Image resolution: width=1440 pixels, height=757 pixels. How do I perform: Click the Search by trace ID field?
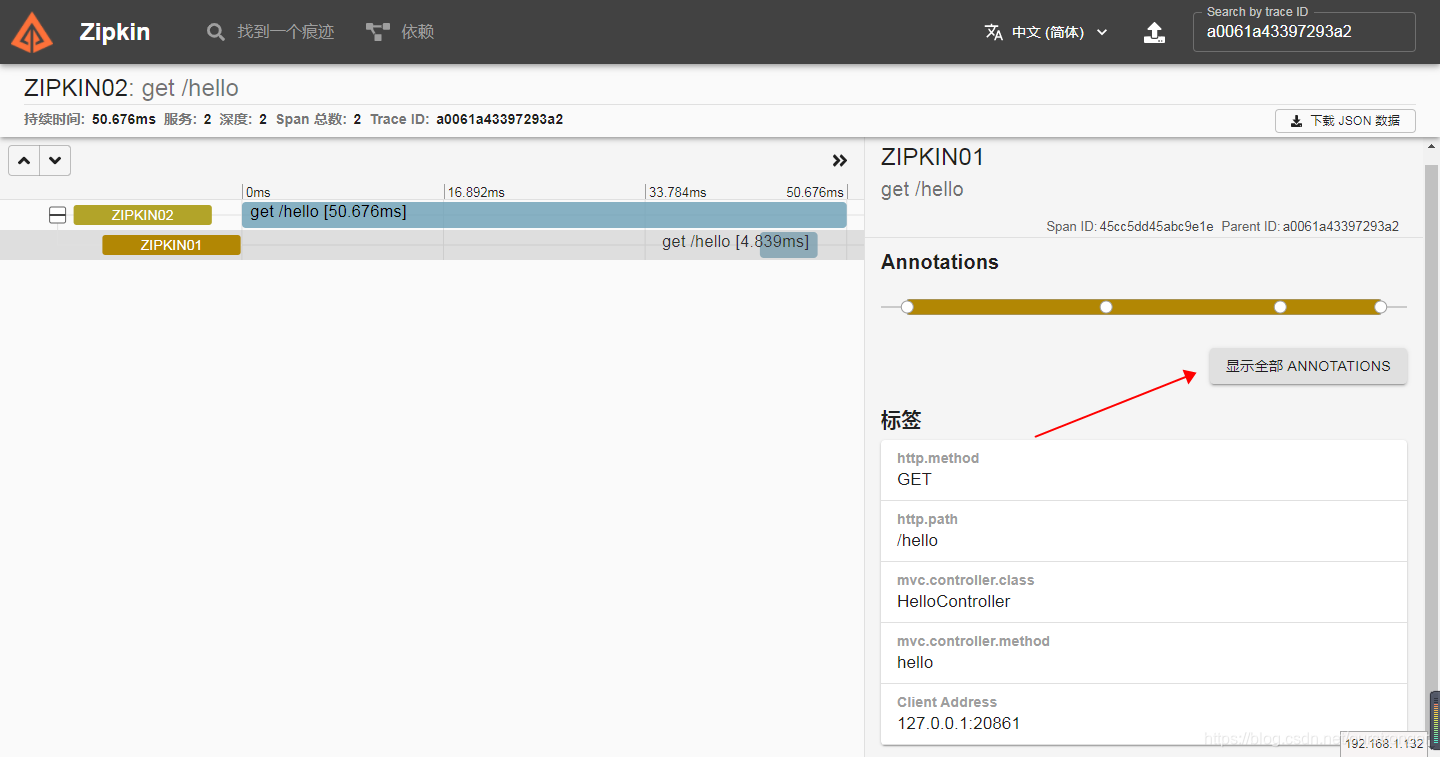1304,32
